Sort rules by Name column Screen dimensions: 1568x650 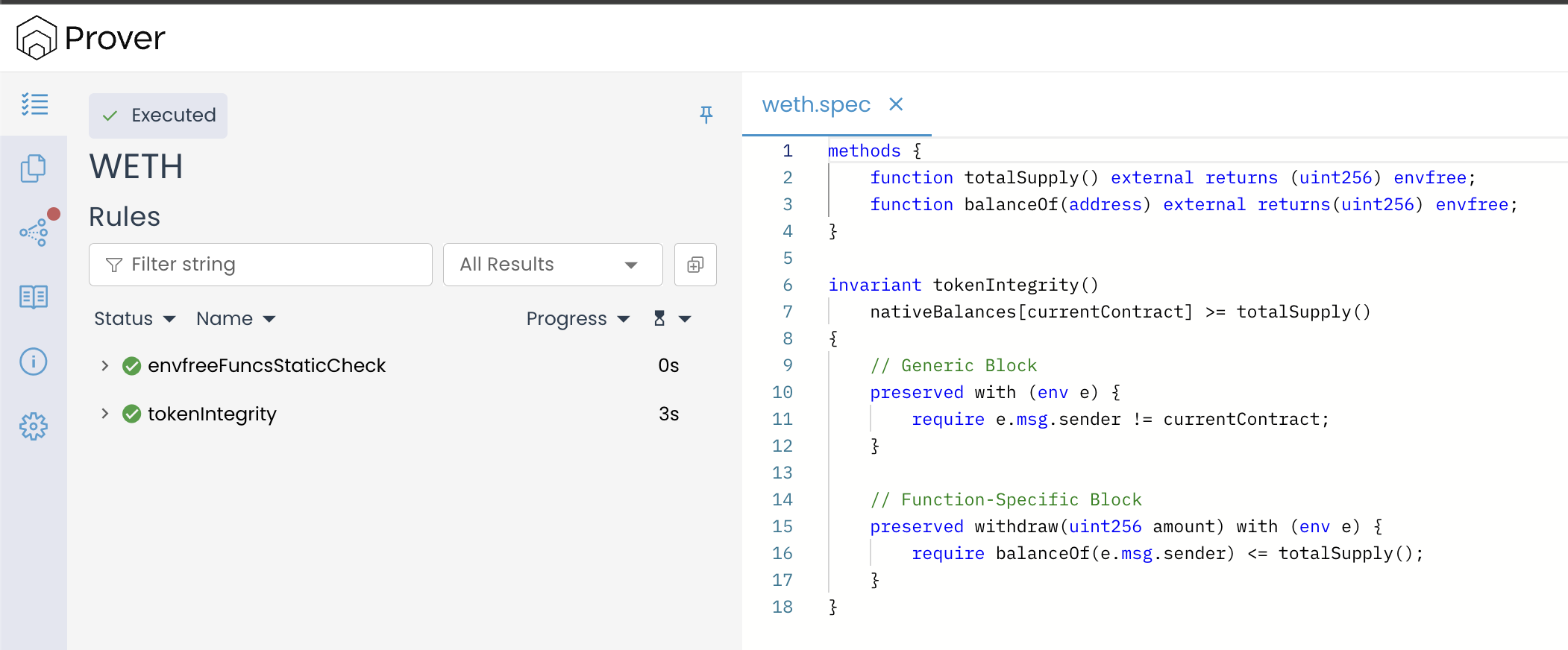click(236, 319)
